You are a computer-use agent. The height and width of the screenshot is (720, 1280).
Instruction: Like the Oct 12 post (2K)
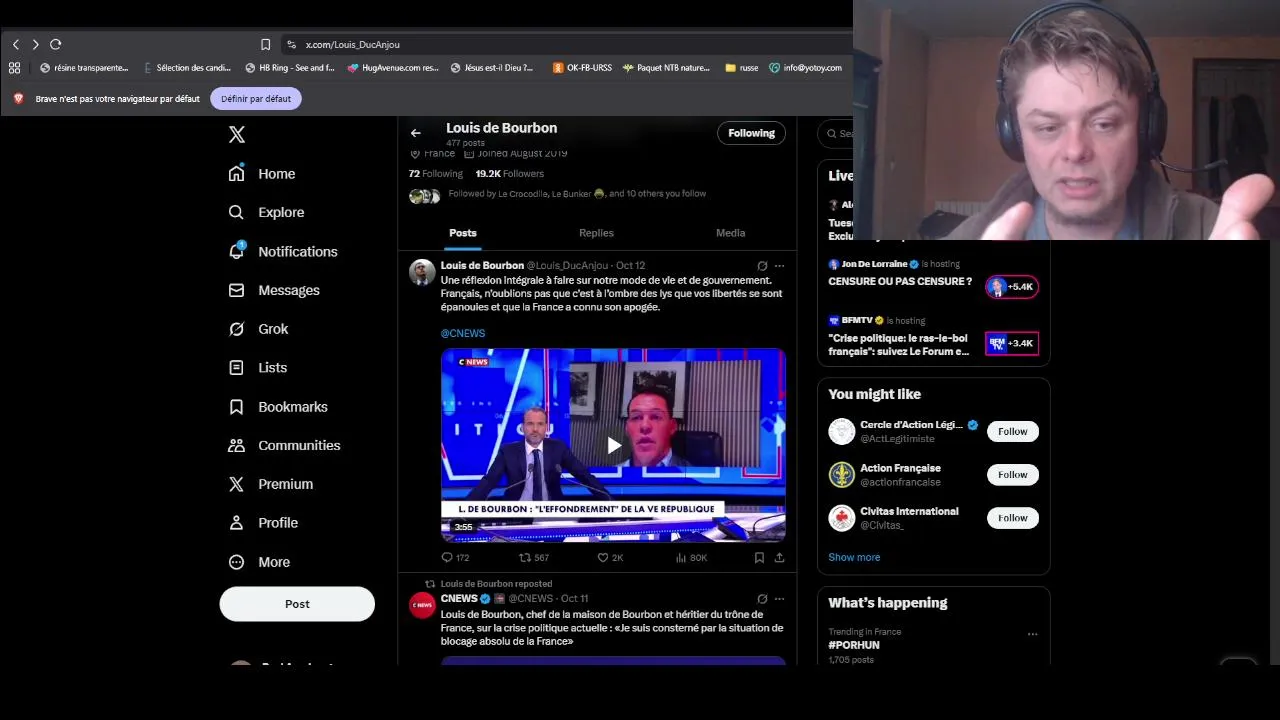(610, 557)
